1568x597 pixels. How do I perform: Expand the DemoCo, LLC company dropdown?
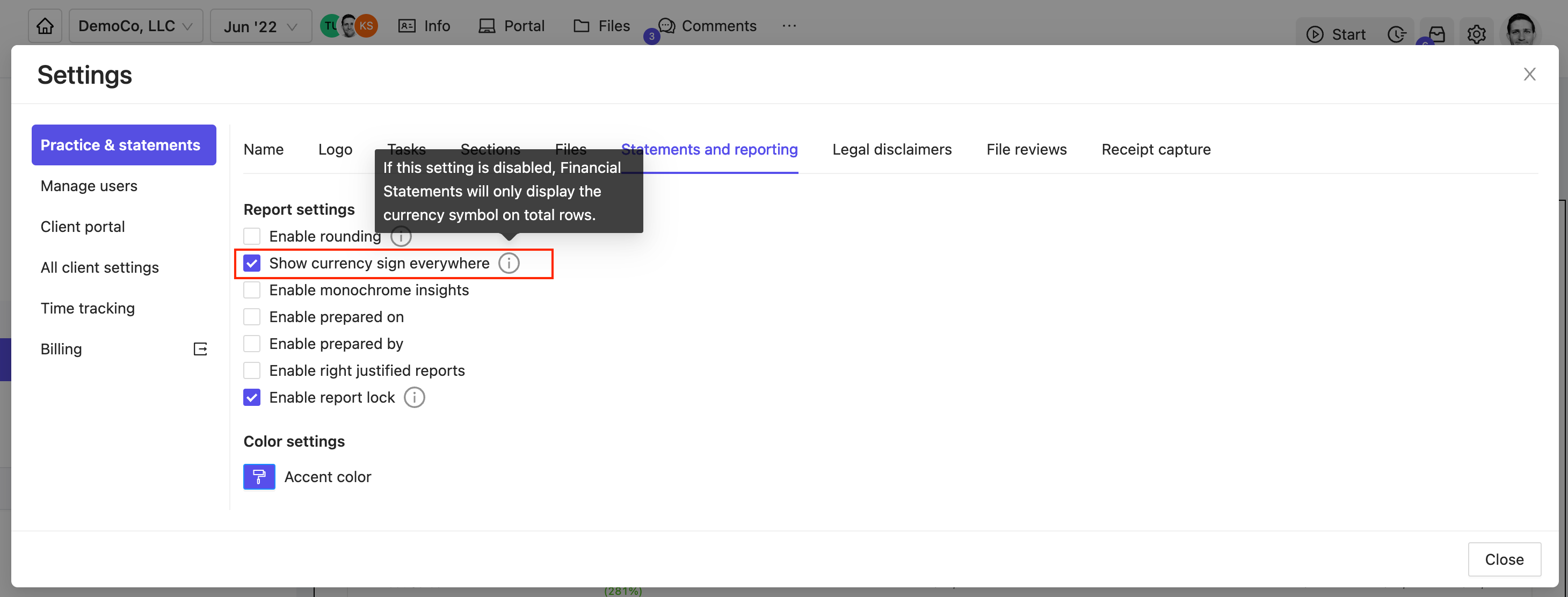136,26
